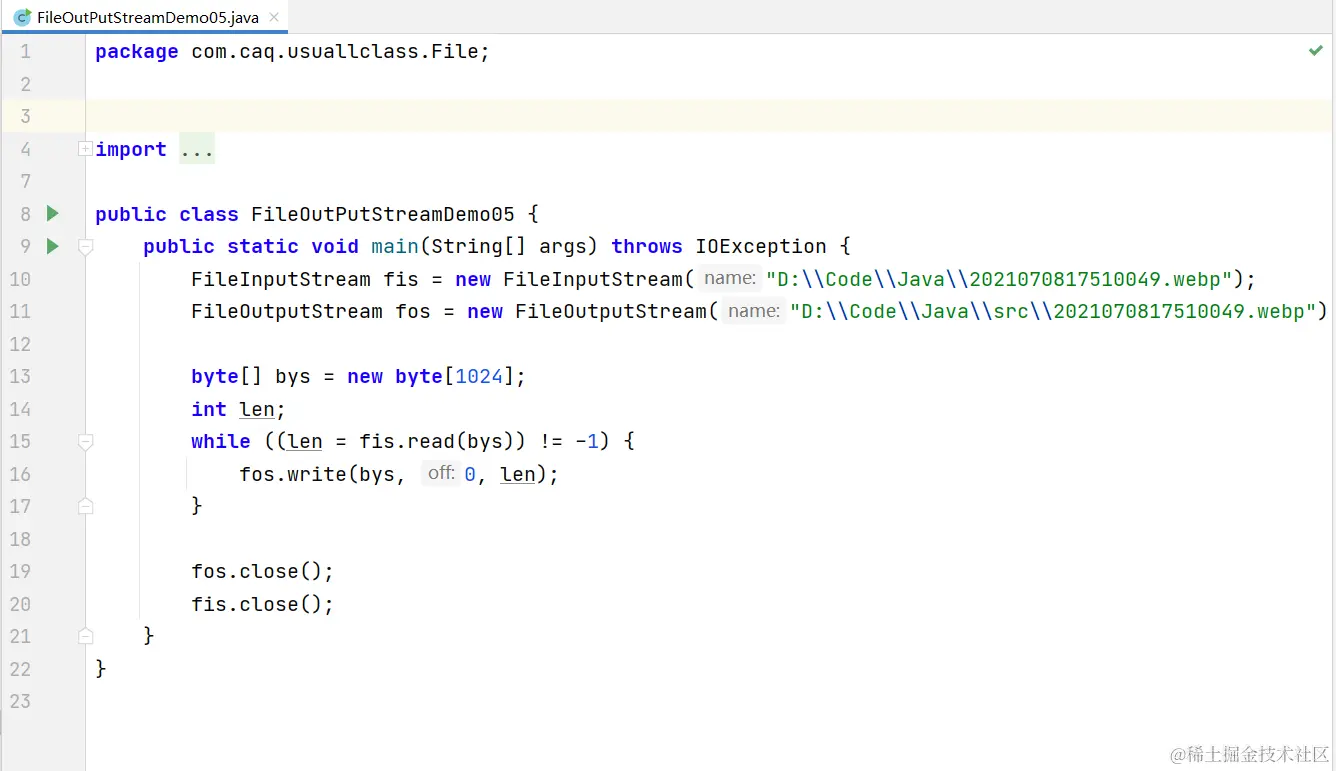The height and width of the screenshot is (771, 1336).
Task: Click while loop end fold marker line 17
Action: (x=86, y=506)
